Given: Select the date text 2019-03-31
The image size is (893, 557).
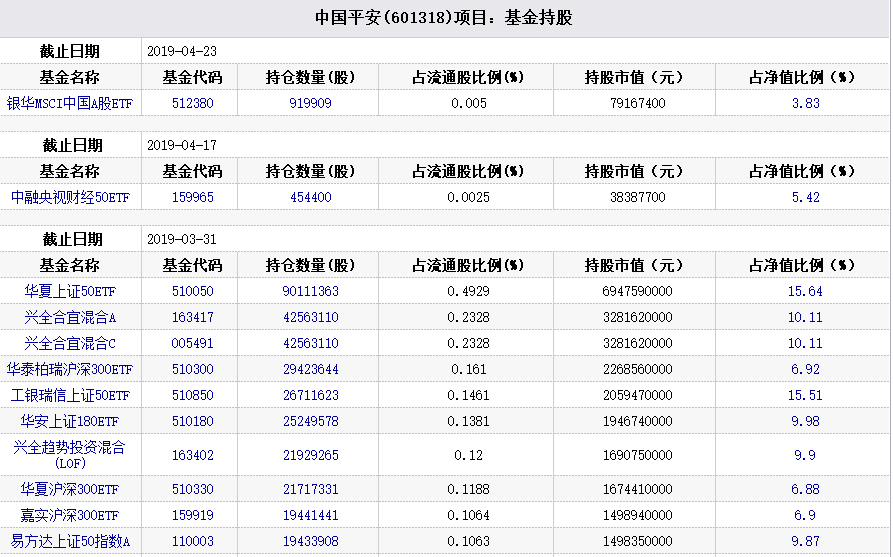Looking at the screenshot, I should coord(182,240).
